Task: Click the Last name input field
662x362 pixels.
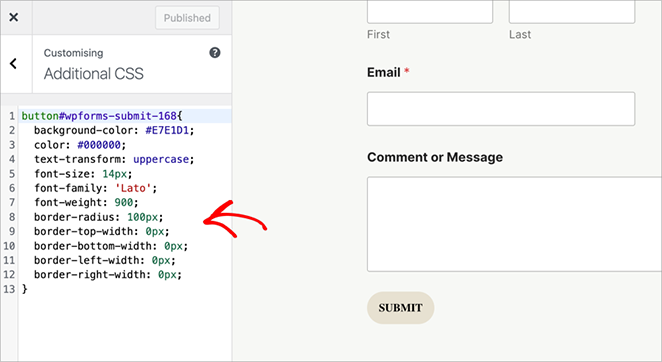Action: pyautogui.click(x=572, y=12)
